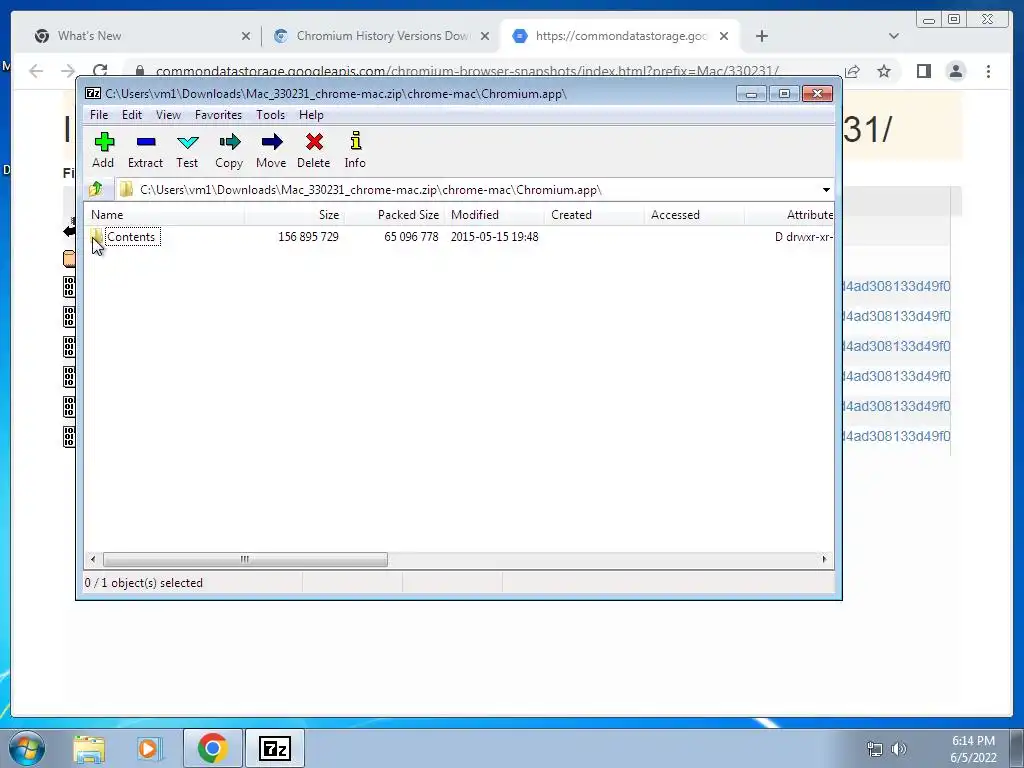Click the Contents folder icon
Viewport: 1024px width, 768px height.
pos(96,236)
